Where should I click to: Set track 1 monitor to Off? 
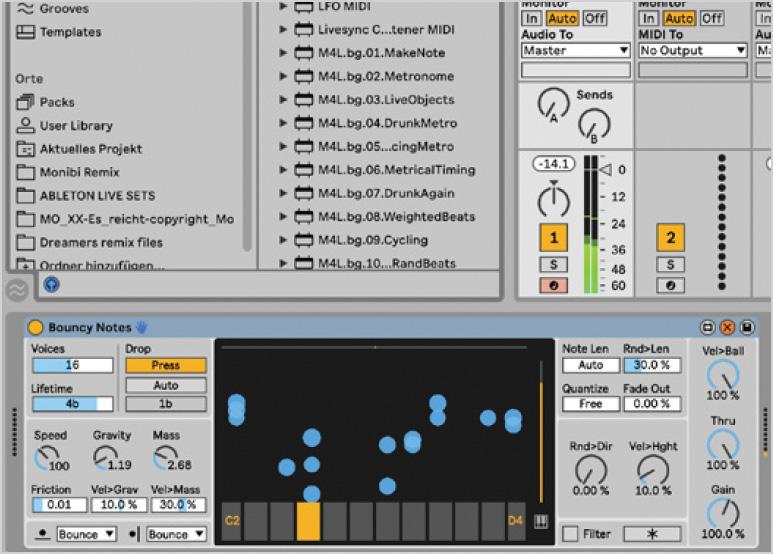(595, 19)
